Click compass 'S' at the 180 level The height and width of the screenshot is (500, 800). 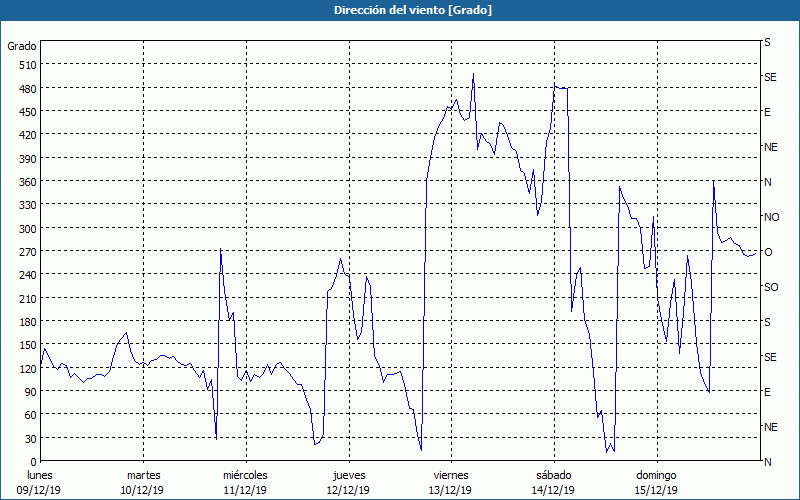767,322
